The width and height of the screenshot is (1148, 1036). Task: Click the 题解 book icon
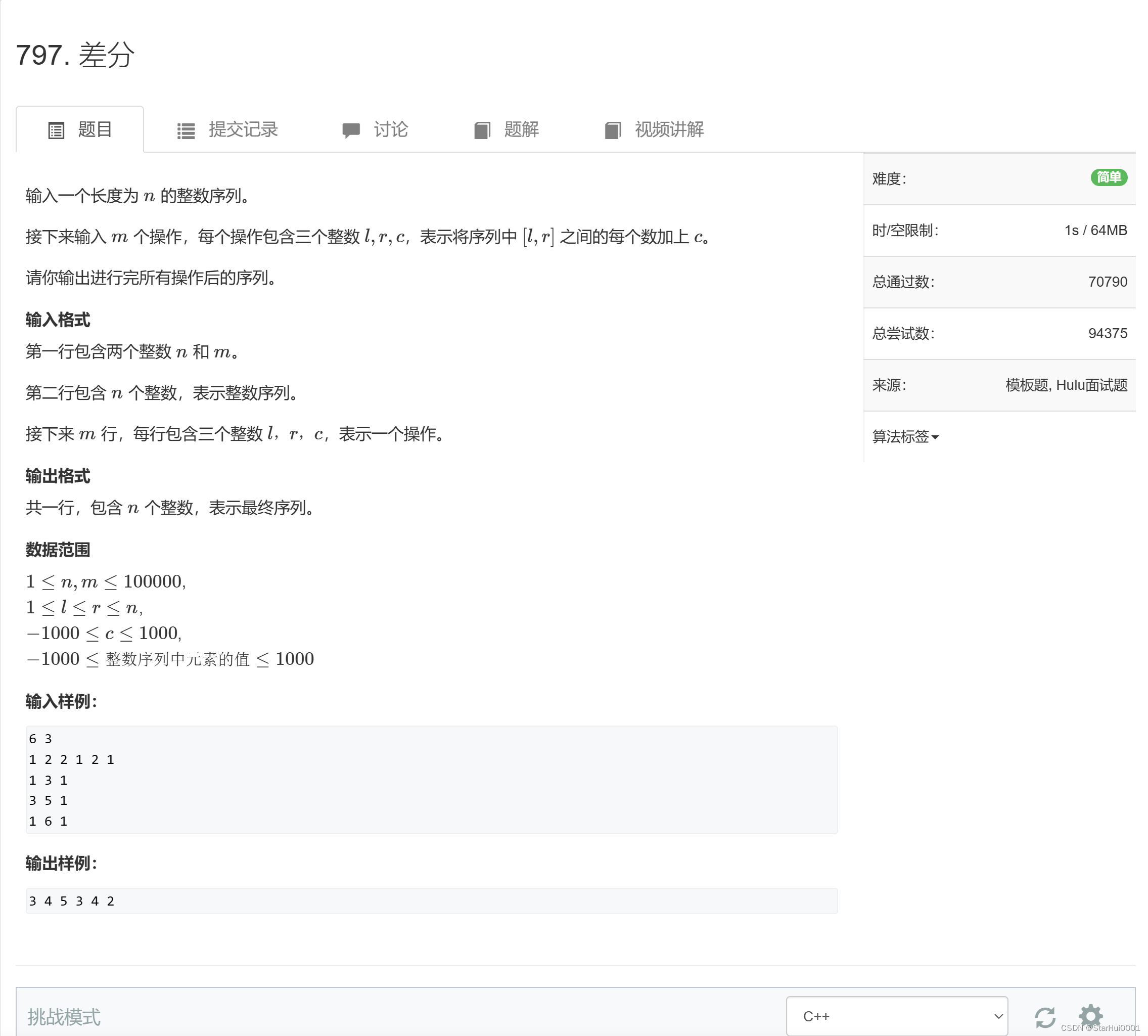point(482,130)
